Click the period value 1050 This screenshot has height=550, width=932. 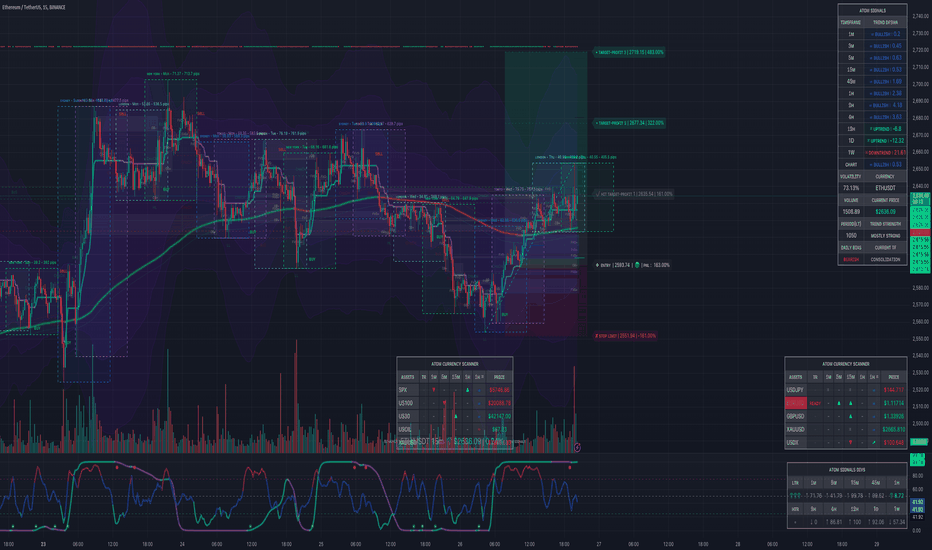coord(851,235)
